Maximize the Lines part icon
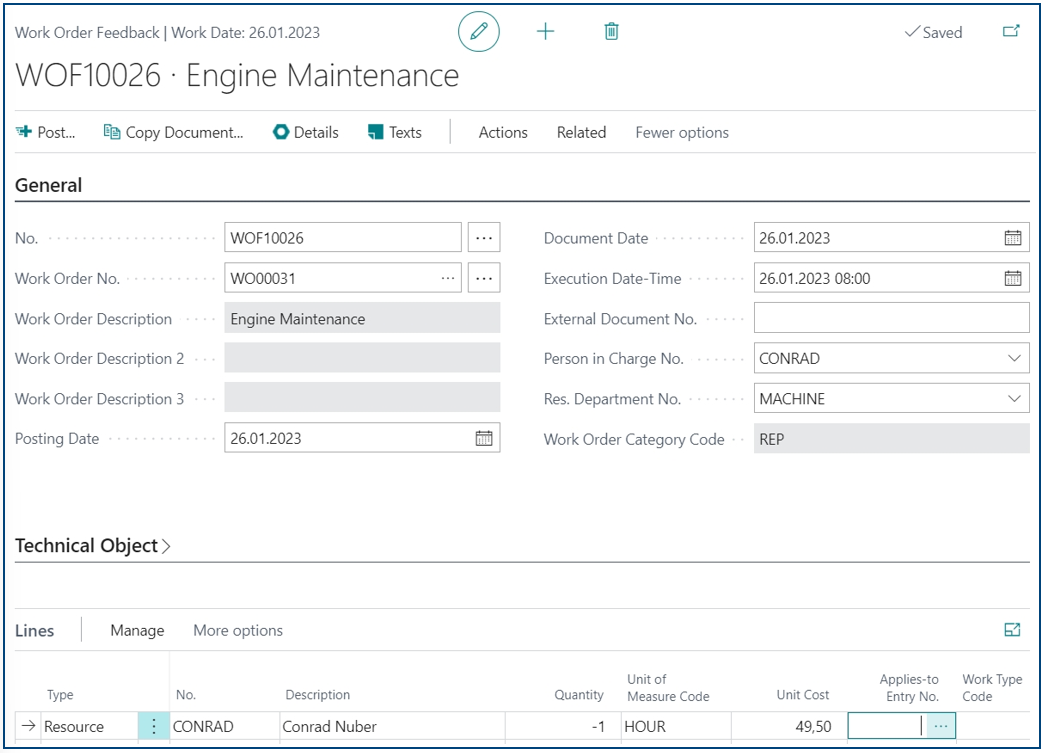This screenshot has height=753, width=1045. (1012, 630)
